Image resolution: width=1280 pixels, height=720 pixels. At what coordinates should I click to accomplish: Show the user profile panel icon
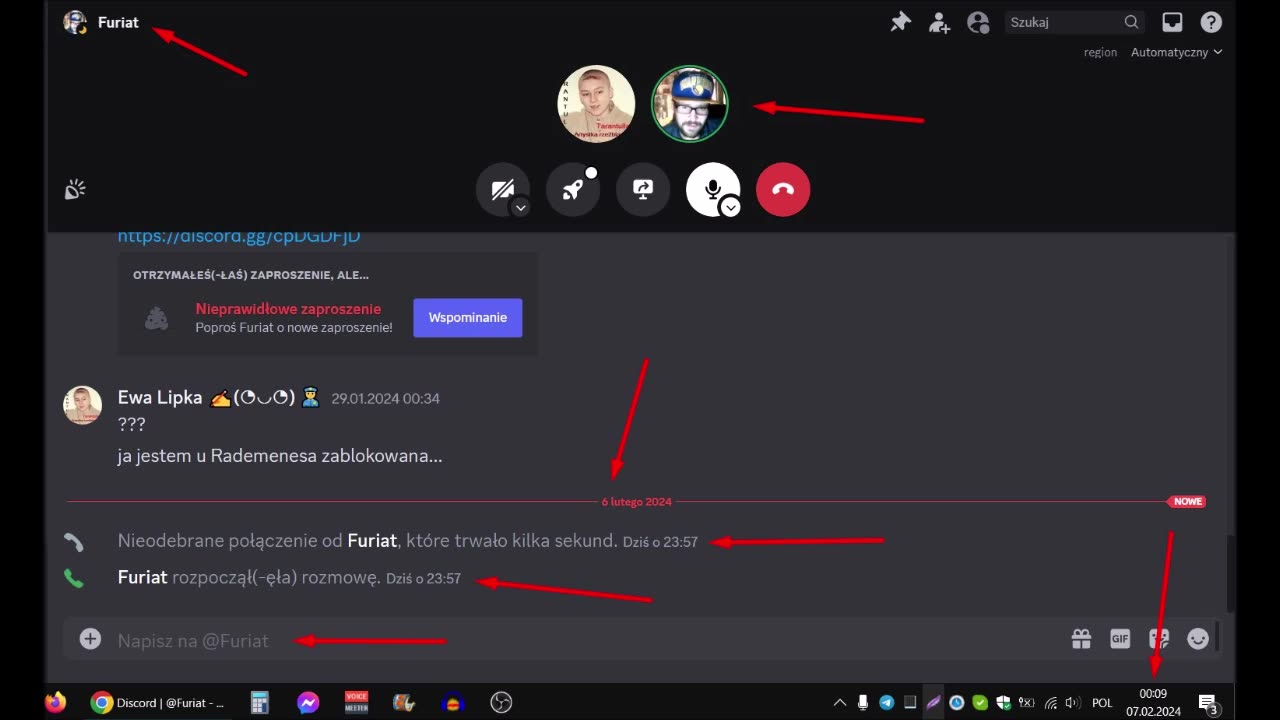978,22
